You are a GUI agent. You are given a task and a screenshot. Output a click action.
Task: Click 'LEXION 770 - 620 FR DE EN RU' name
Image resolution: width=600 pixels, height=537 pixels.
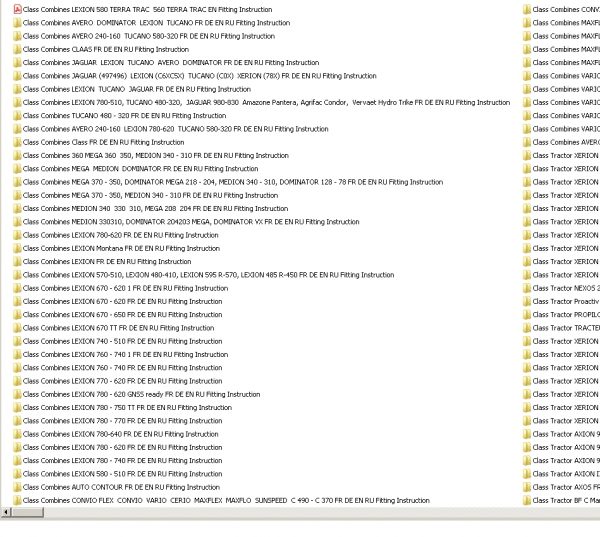coord(122,381)
